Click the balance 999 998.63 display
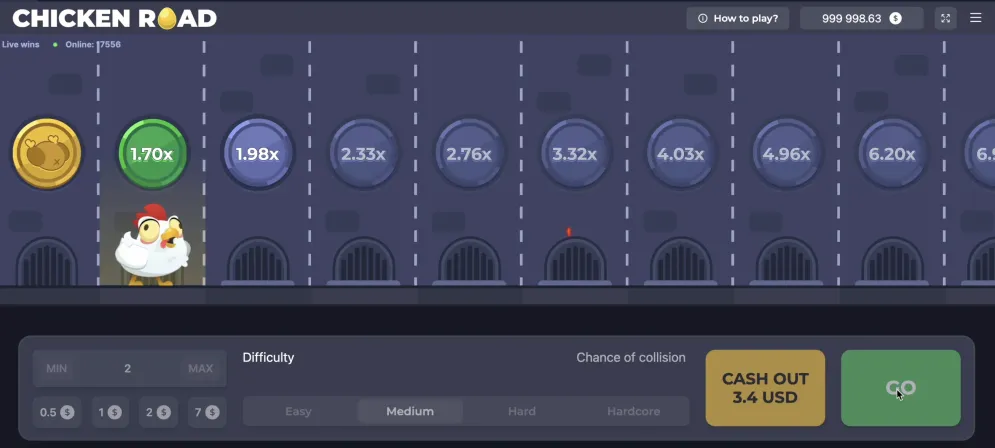Screen dimensions: 995x448 coord(861,18)
